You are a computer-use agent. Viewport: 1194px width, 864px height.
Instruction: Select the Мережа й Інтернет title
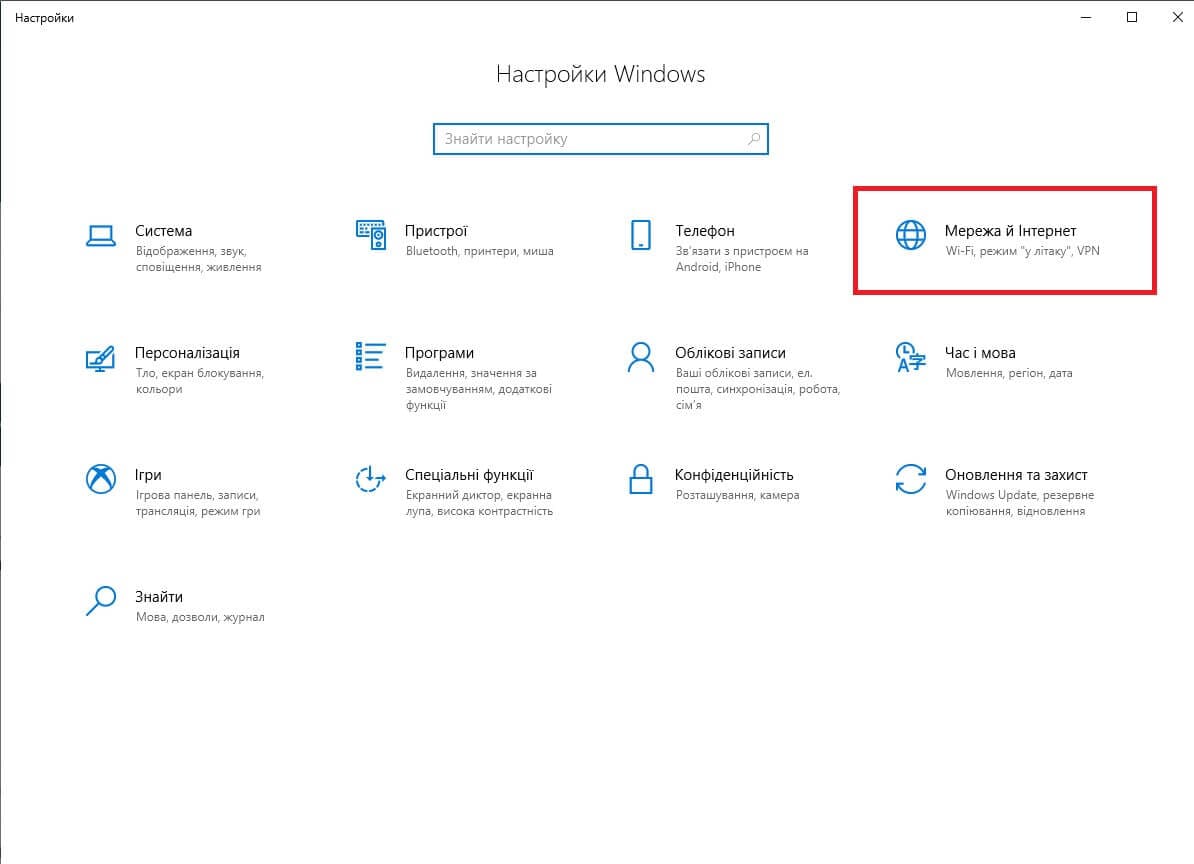1010,231
